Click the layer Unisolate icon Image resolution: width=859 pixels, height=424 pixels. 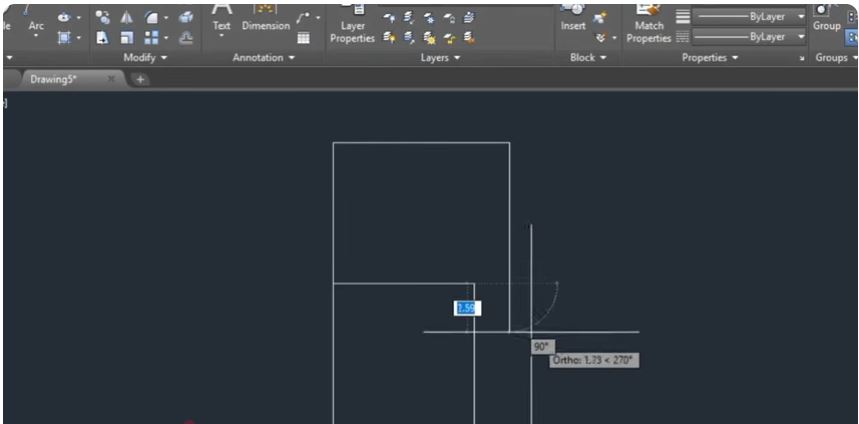point(409,38)
